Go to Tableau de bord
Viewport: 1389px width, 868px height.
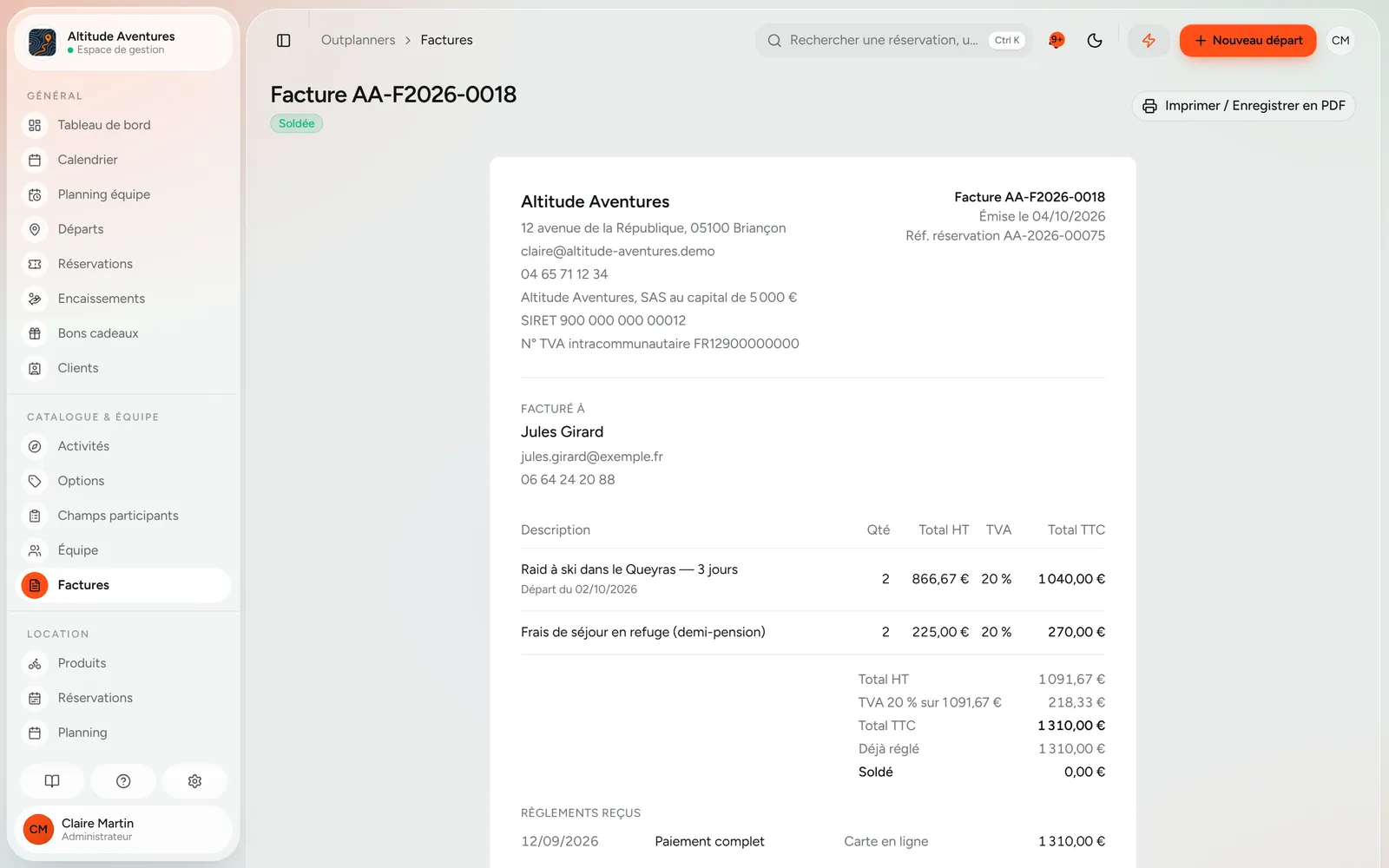125,125
